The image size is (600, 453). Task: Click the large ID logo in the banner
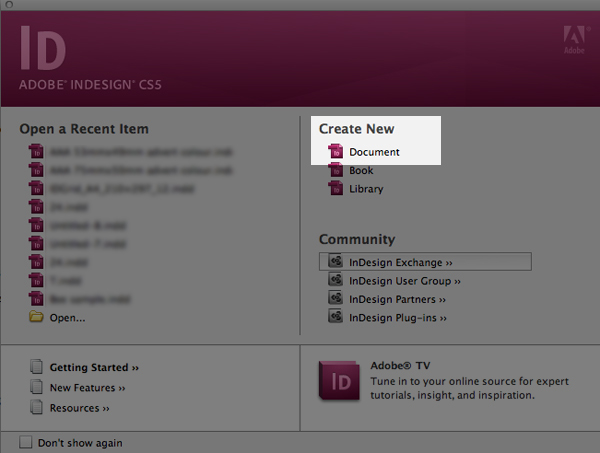(x=43, y=50)
